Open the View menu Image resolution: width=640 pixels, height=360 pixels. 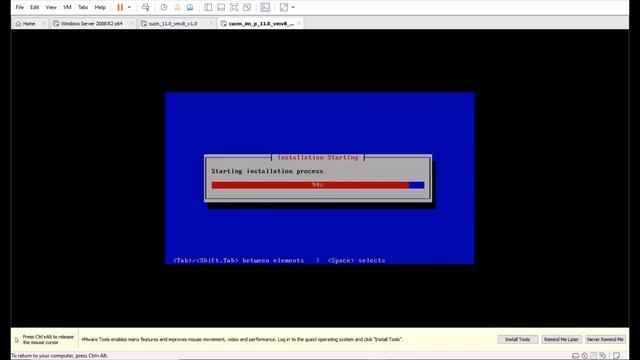click(x=51, y=7)
